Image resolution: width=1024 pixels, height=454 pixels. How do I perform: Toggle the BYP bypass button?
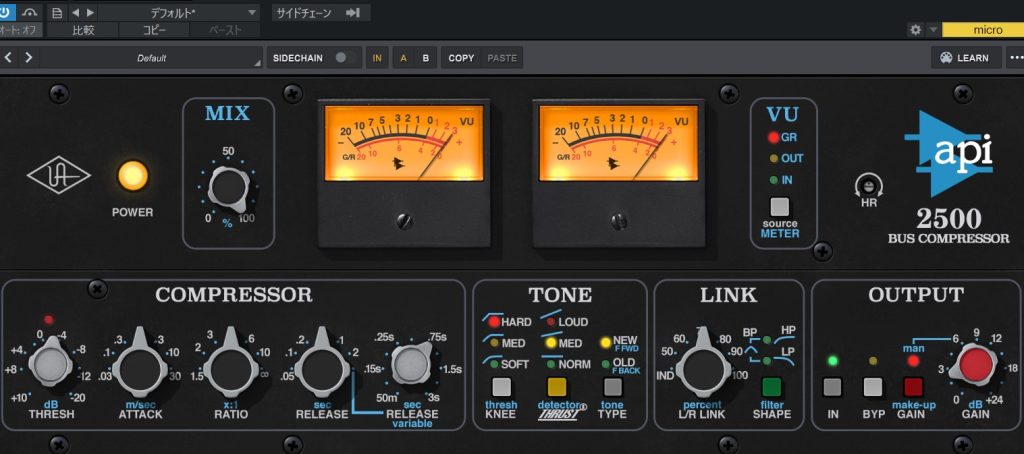tap(873, 388)
